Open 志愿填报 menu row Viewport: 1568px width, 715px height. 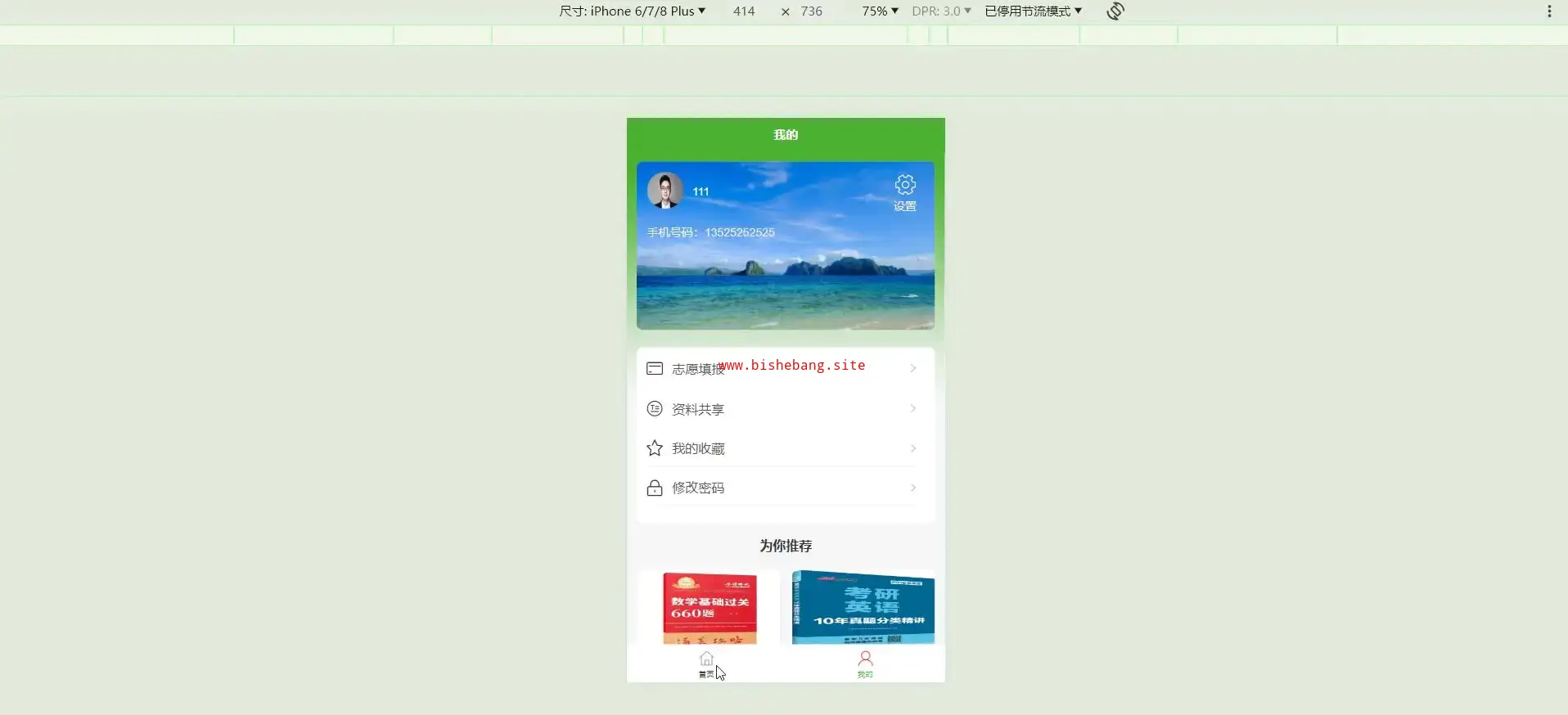pyautogui.click(x=785, y=369)
